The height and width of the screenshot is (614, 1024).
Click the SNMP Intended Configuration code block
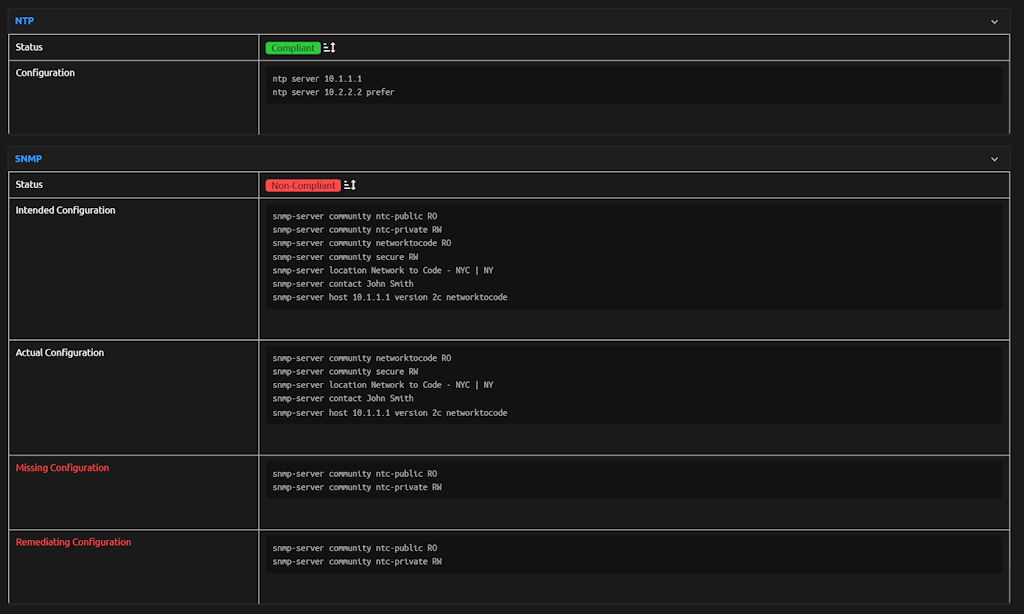[x=633, y=257]
